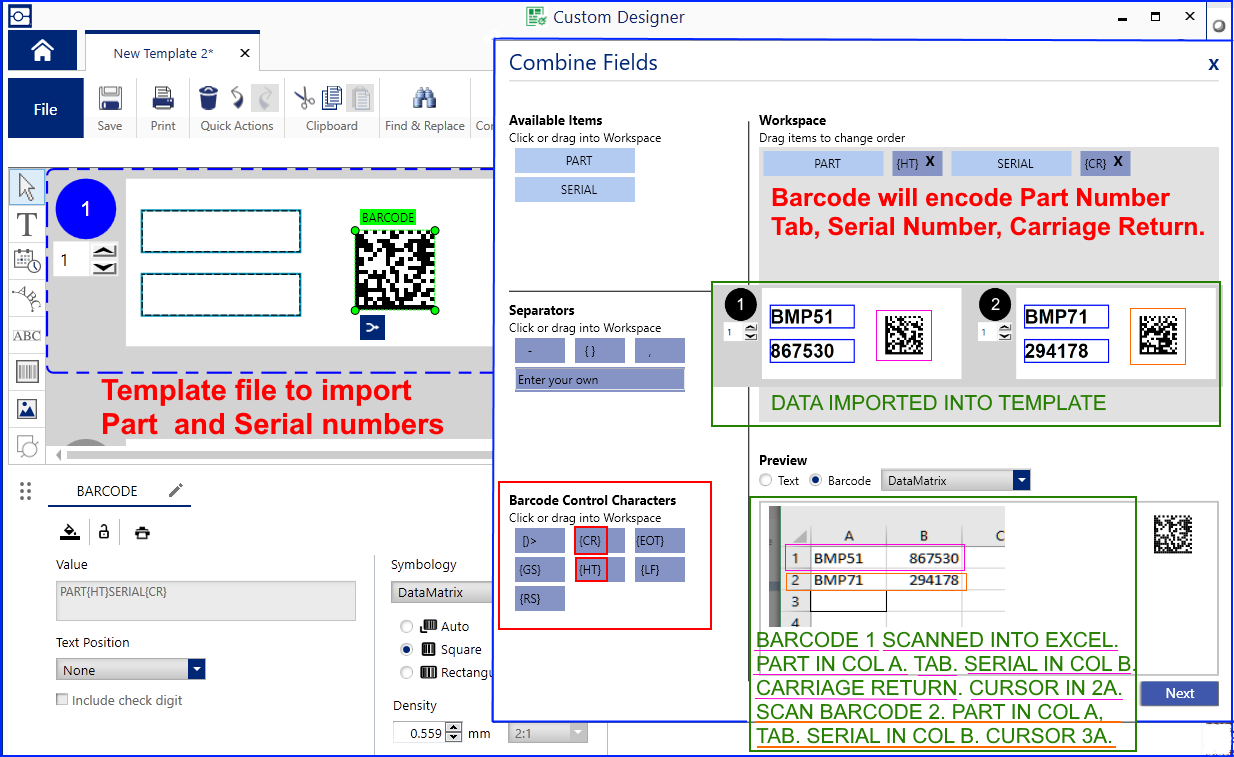Click the BARCODE properties tab
Viewport: 1234px width, 757px height.
[x=107, y=491]
